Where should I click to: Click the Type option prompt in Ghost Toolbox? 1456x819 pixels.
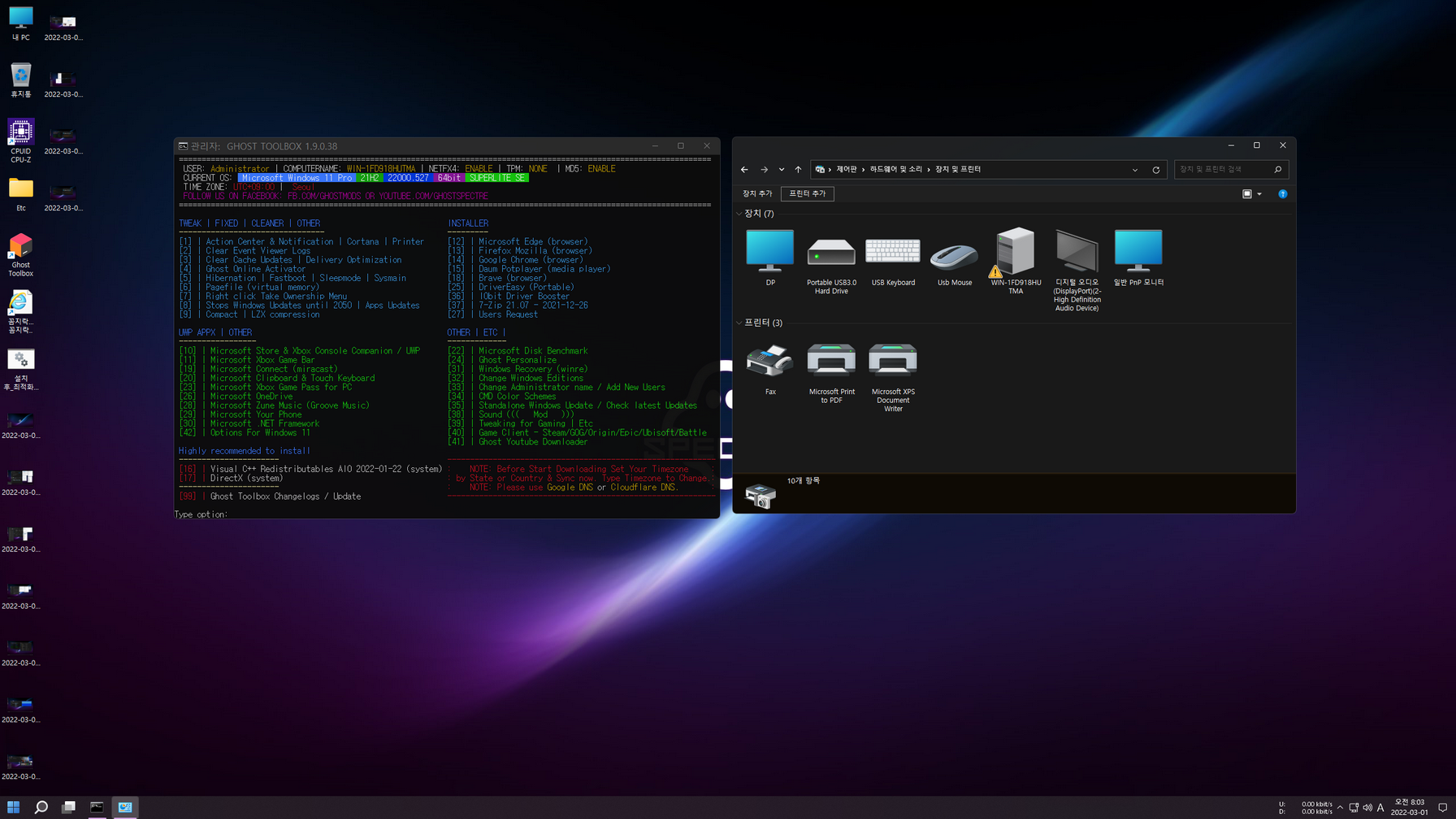pyautogui.click(x=201, y=514)
